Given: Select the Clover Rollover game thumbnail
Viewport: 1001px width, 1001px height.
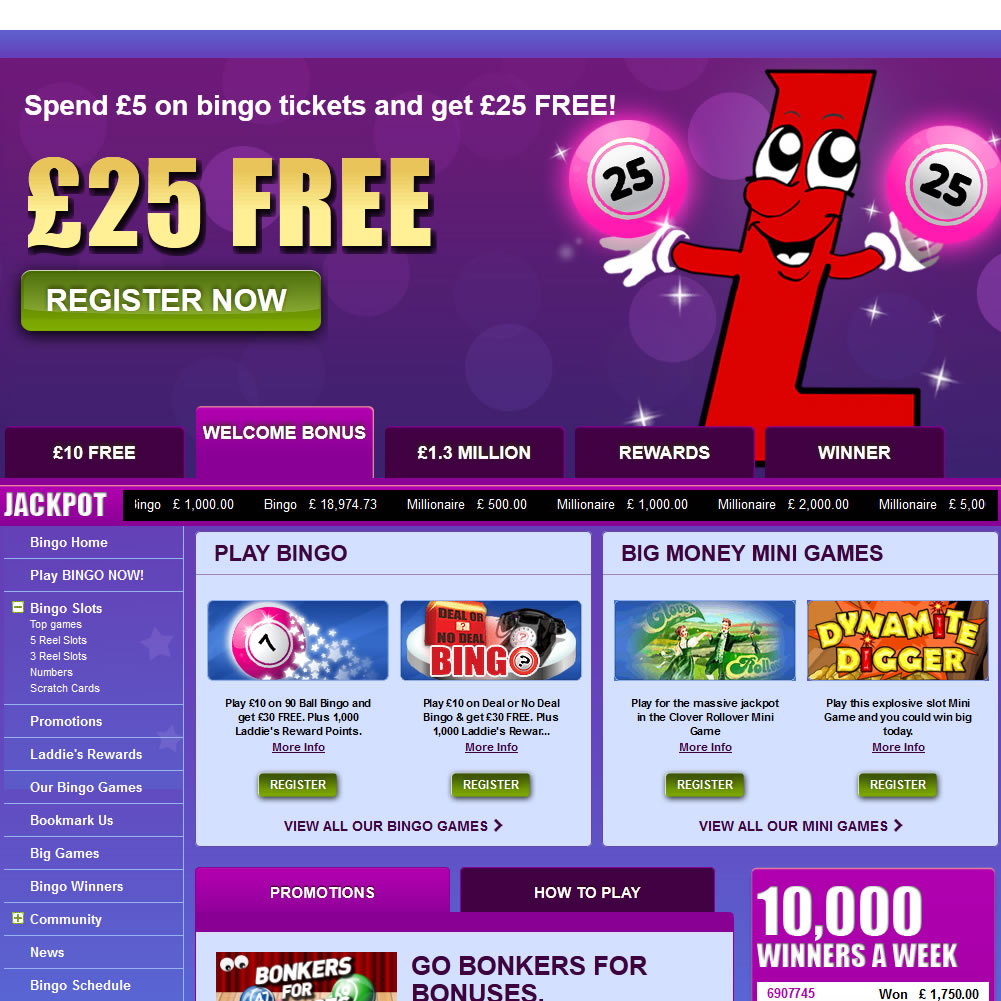Looking at the screenshot, I should point(705,640).
